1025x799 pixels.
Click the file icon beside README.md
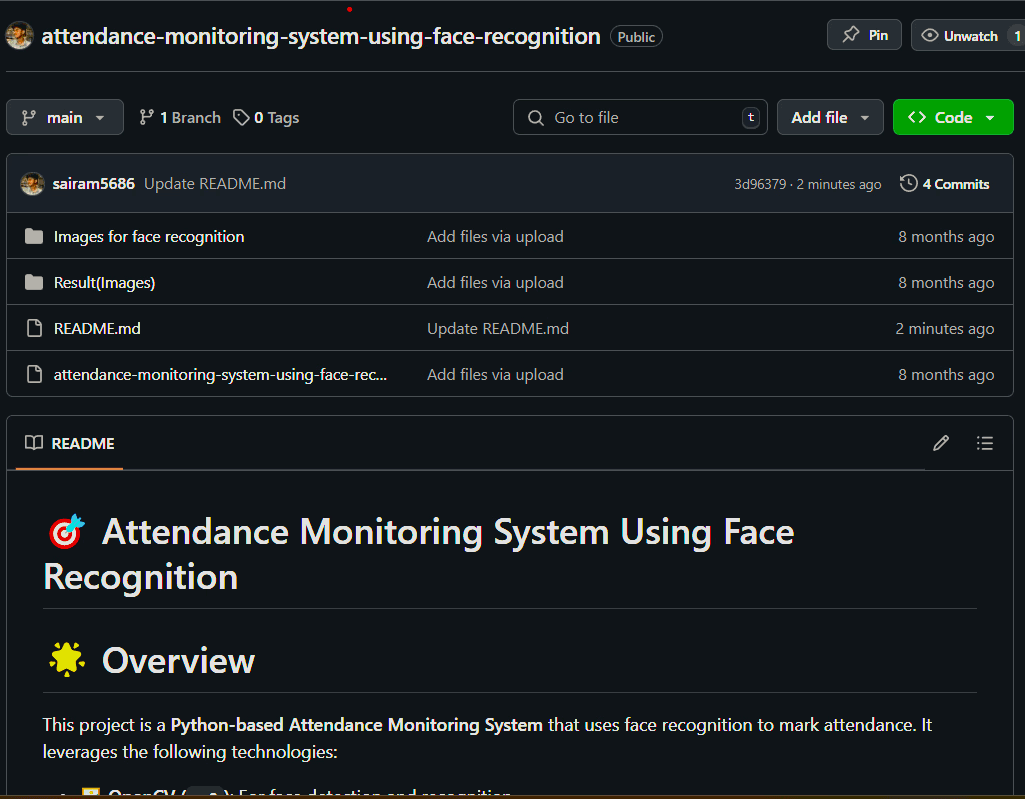click(34, 328)
